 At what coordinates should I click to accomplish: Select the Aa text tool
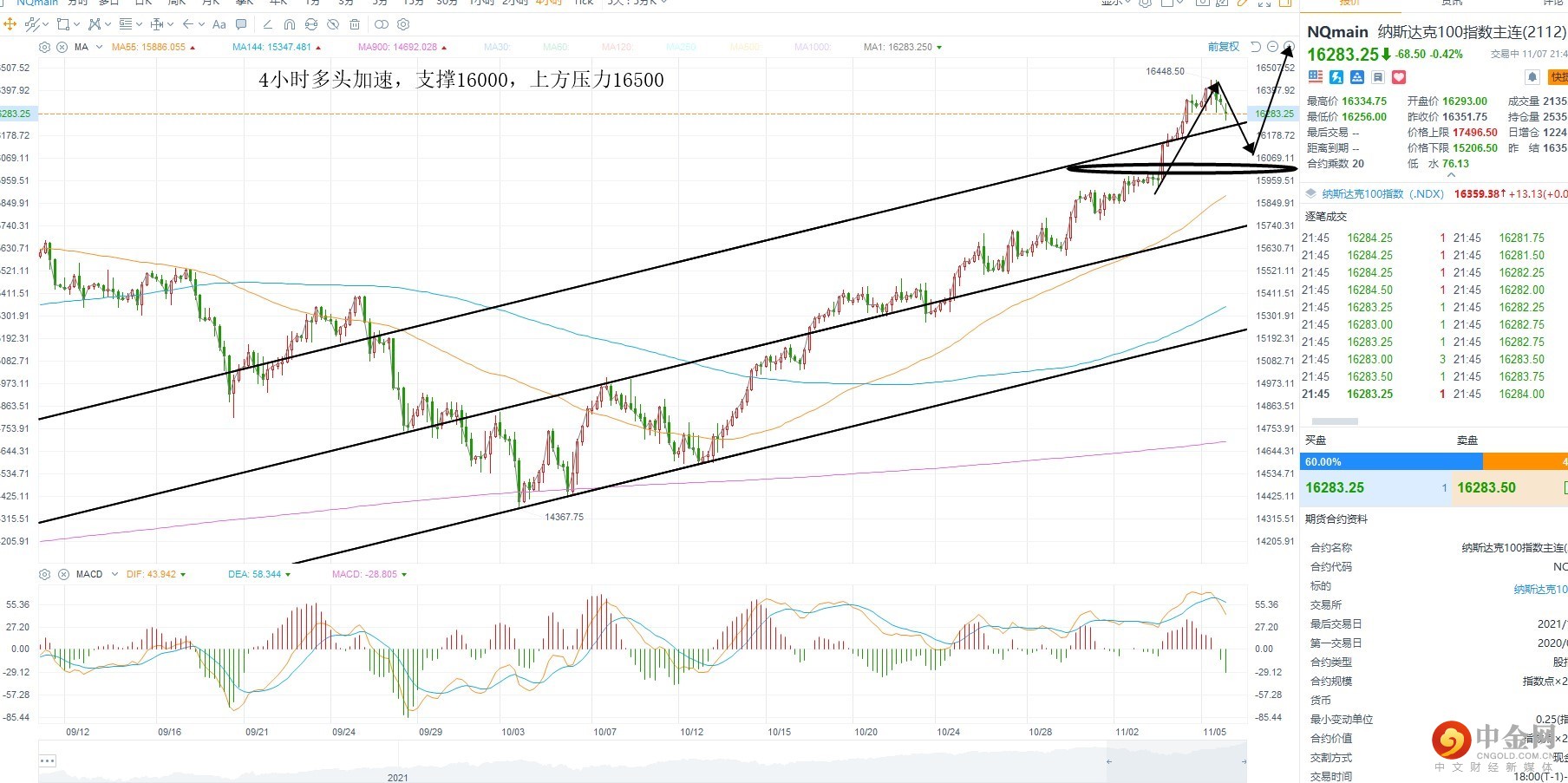point(219,24)
